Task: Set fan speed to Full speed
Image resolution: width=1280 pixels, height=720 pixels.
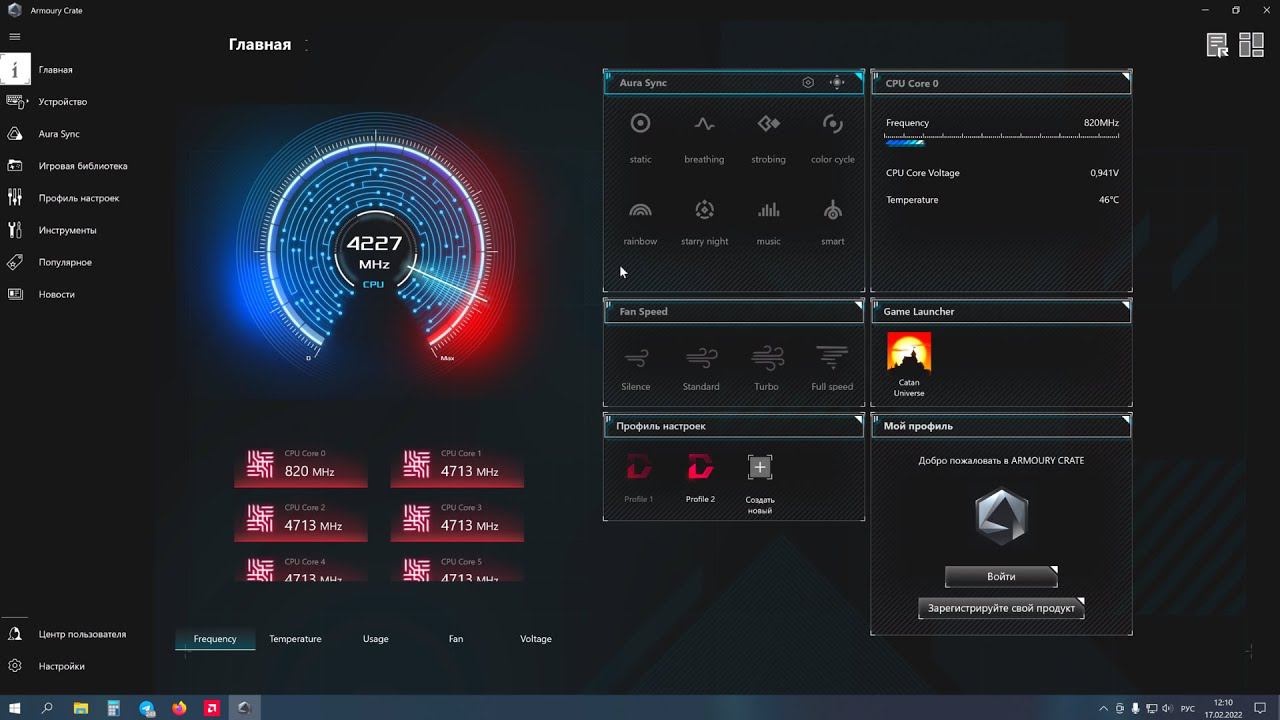Action: click(832, 368)
